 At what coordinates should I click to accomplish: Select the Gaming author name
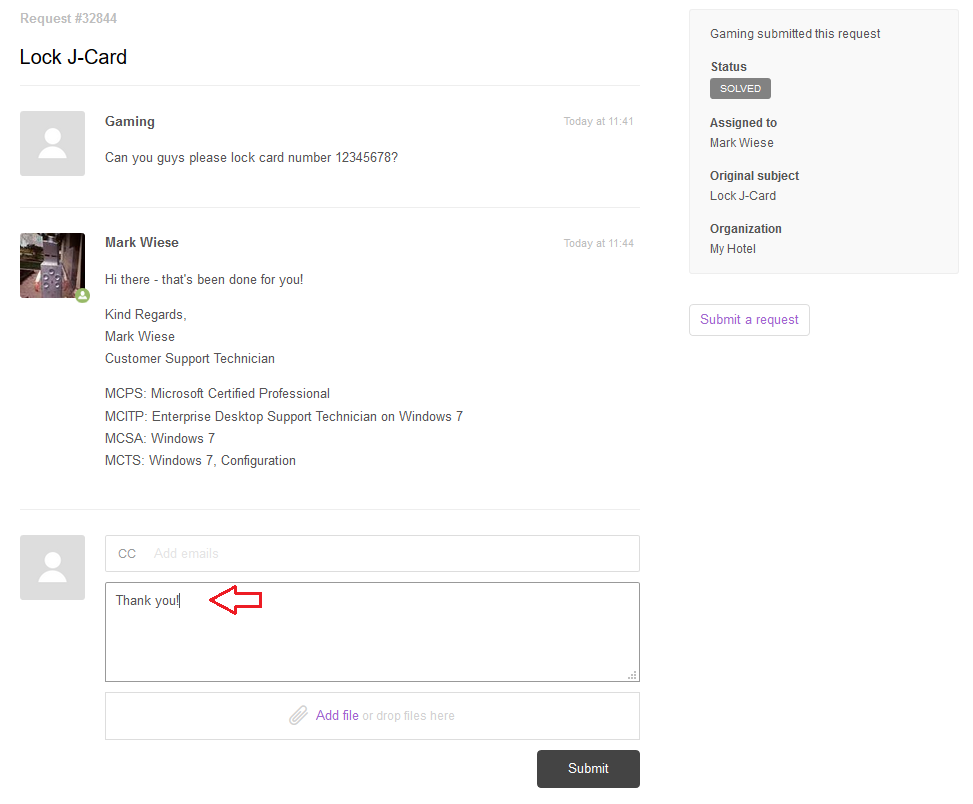[x=130, y=122]
